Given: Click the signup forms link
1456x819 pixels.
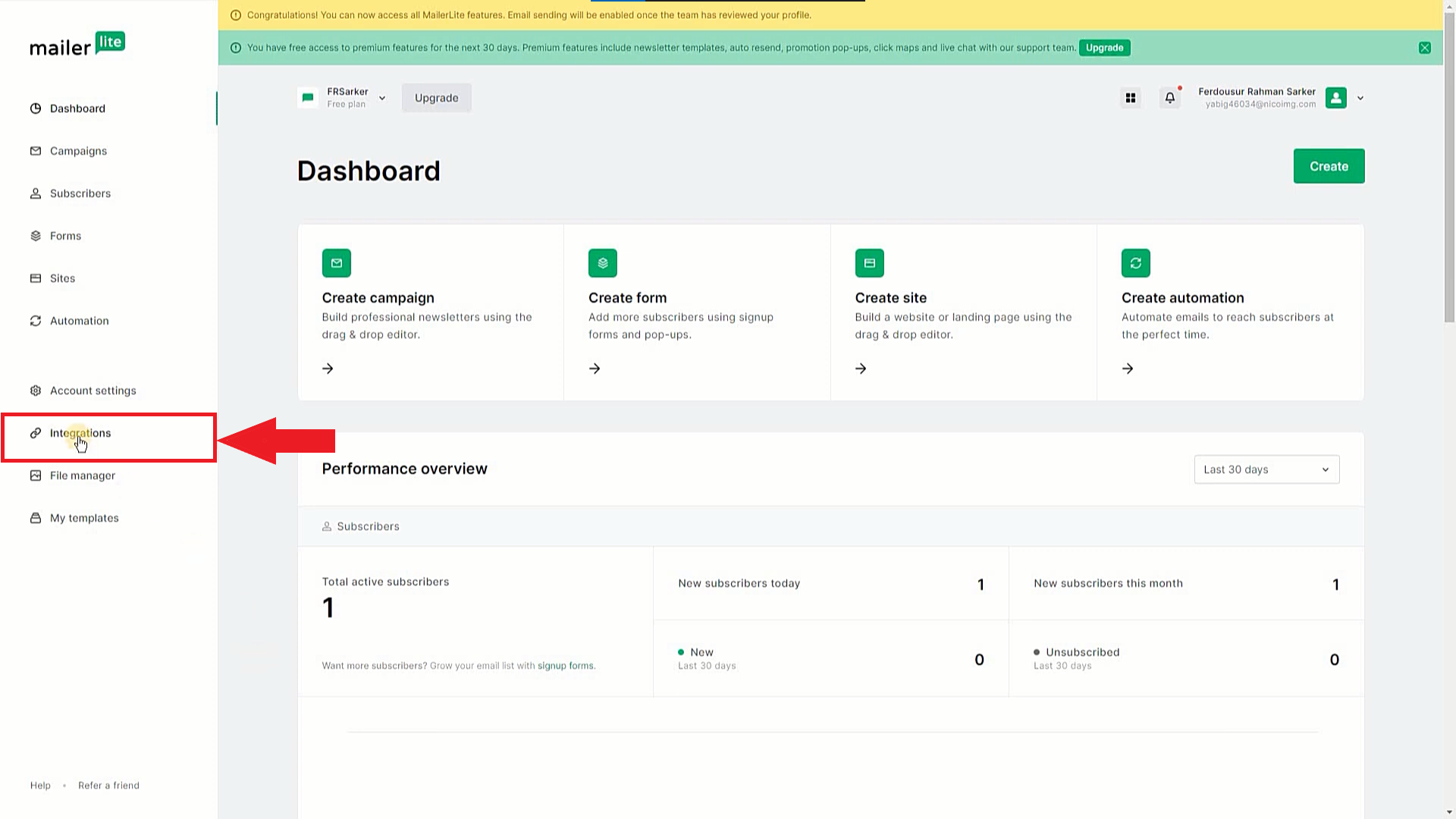Looking at the screenshot, I should 565,665.
